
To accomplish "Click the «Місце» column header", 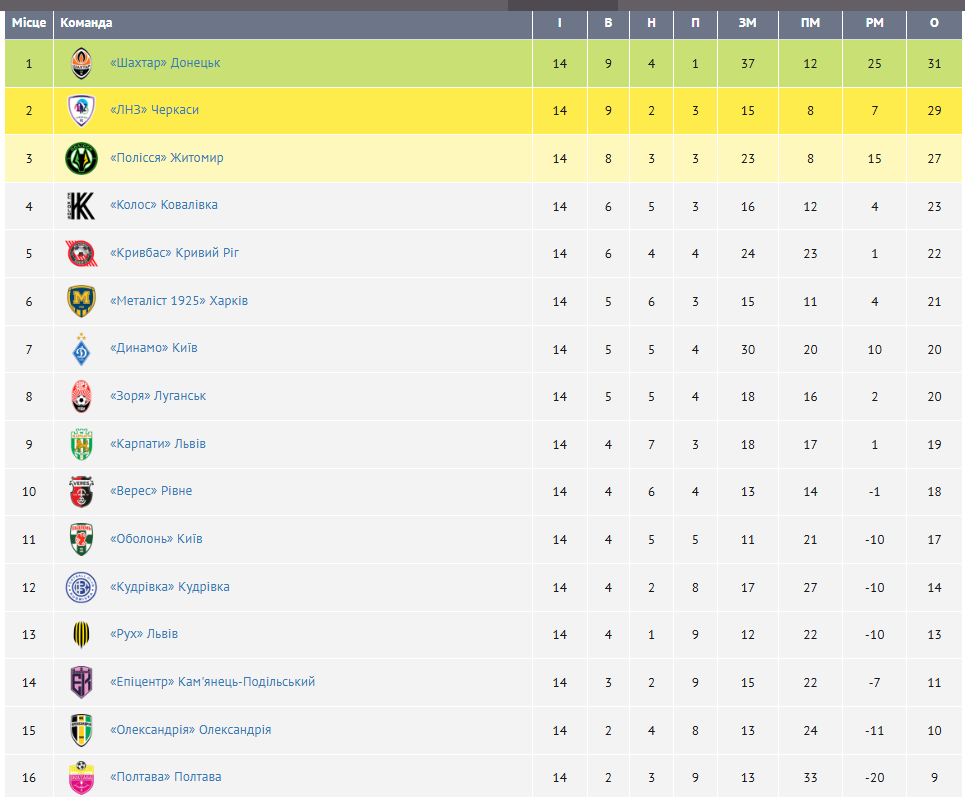I will pyautogui.click(x=29, y=23).
